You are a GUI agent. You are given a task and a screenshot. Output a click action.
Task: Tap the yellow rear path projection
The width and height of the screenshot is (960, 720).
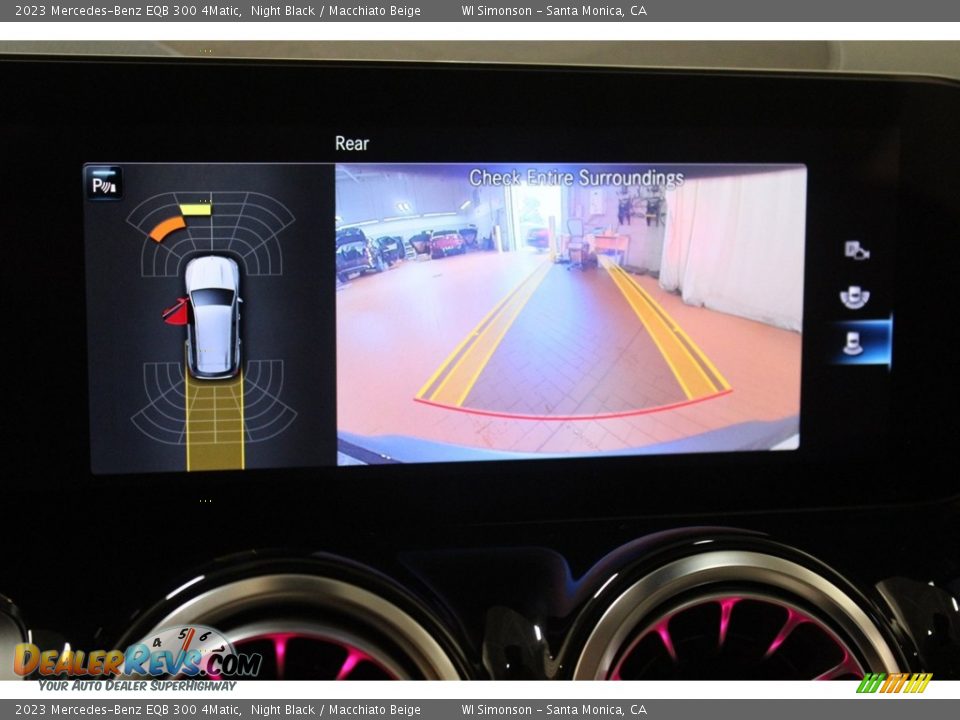[215, 422]
